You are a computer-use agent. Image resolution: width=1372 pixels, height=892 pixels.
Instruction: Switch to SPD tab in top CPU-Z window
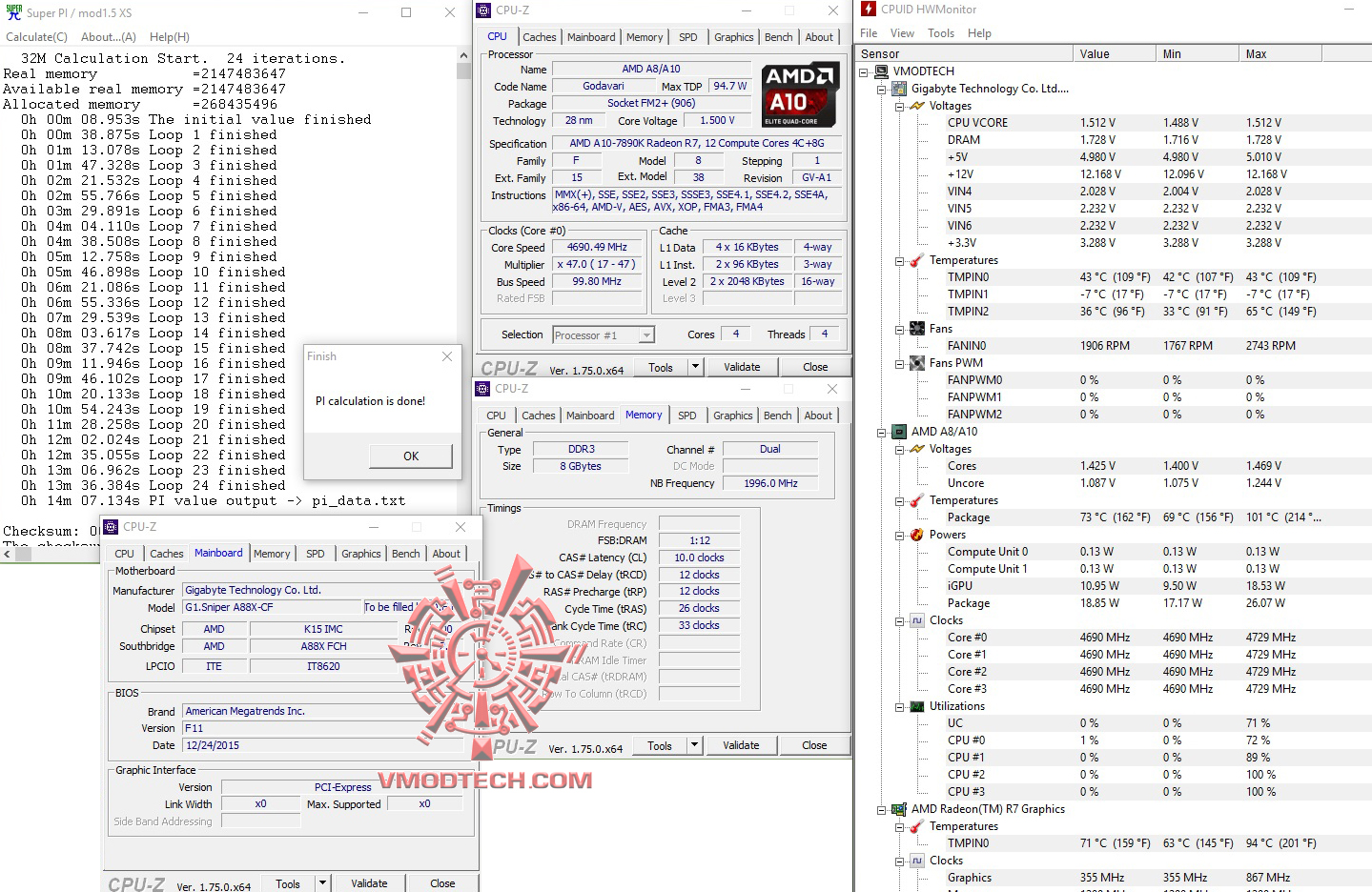(688, 37)
